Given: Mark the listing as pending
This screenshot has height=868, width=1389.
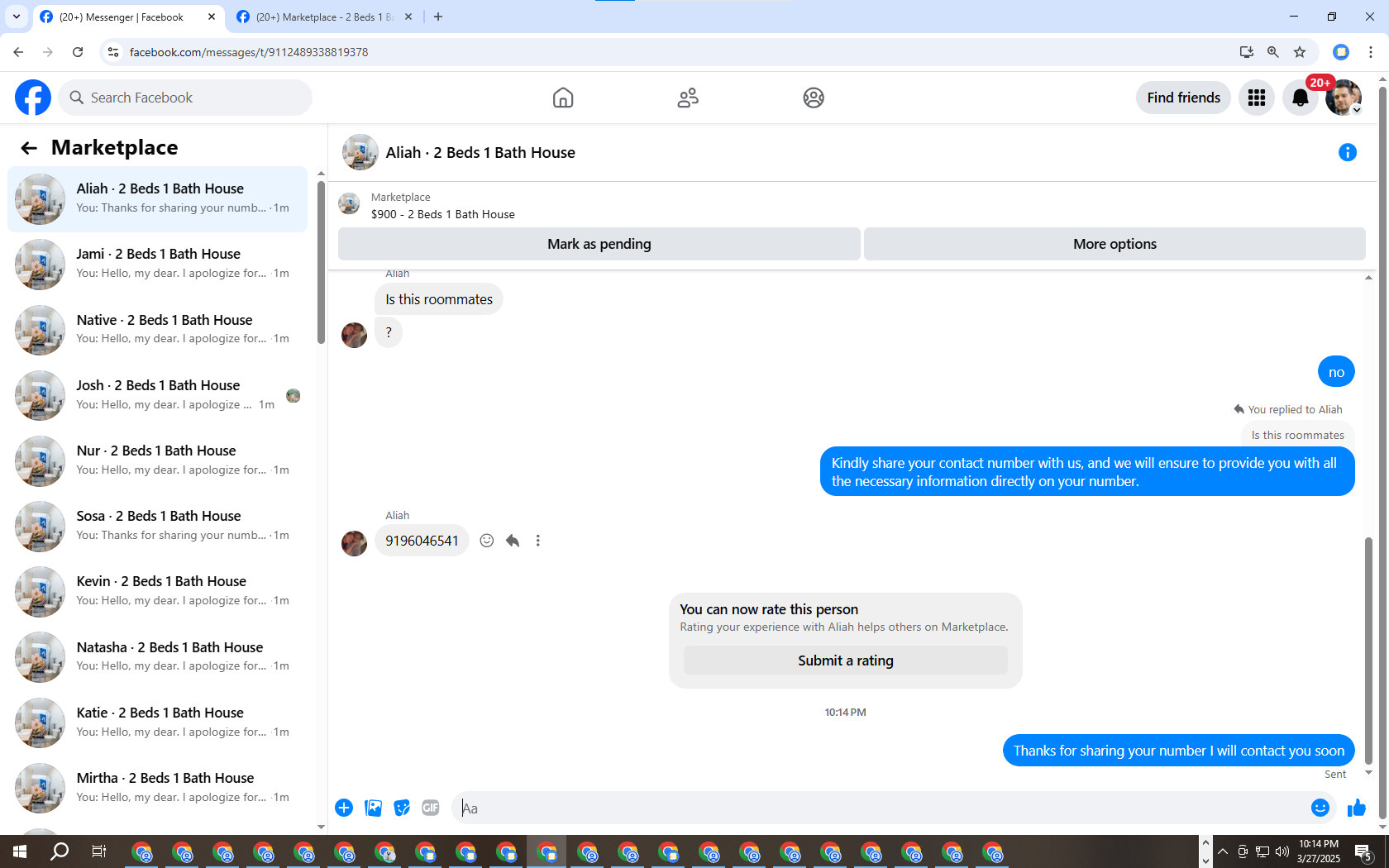Looking at the screenshot, I should 599,244.
